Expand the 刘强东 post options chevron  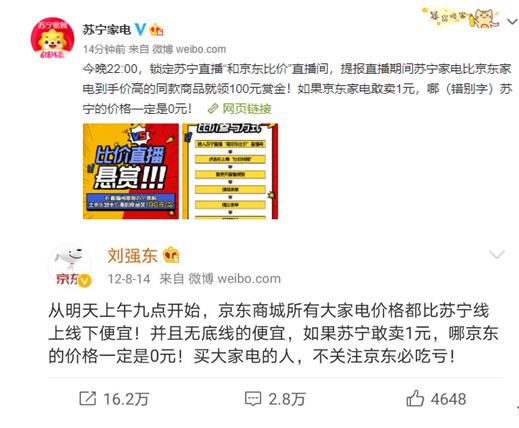497,255
